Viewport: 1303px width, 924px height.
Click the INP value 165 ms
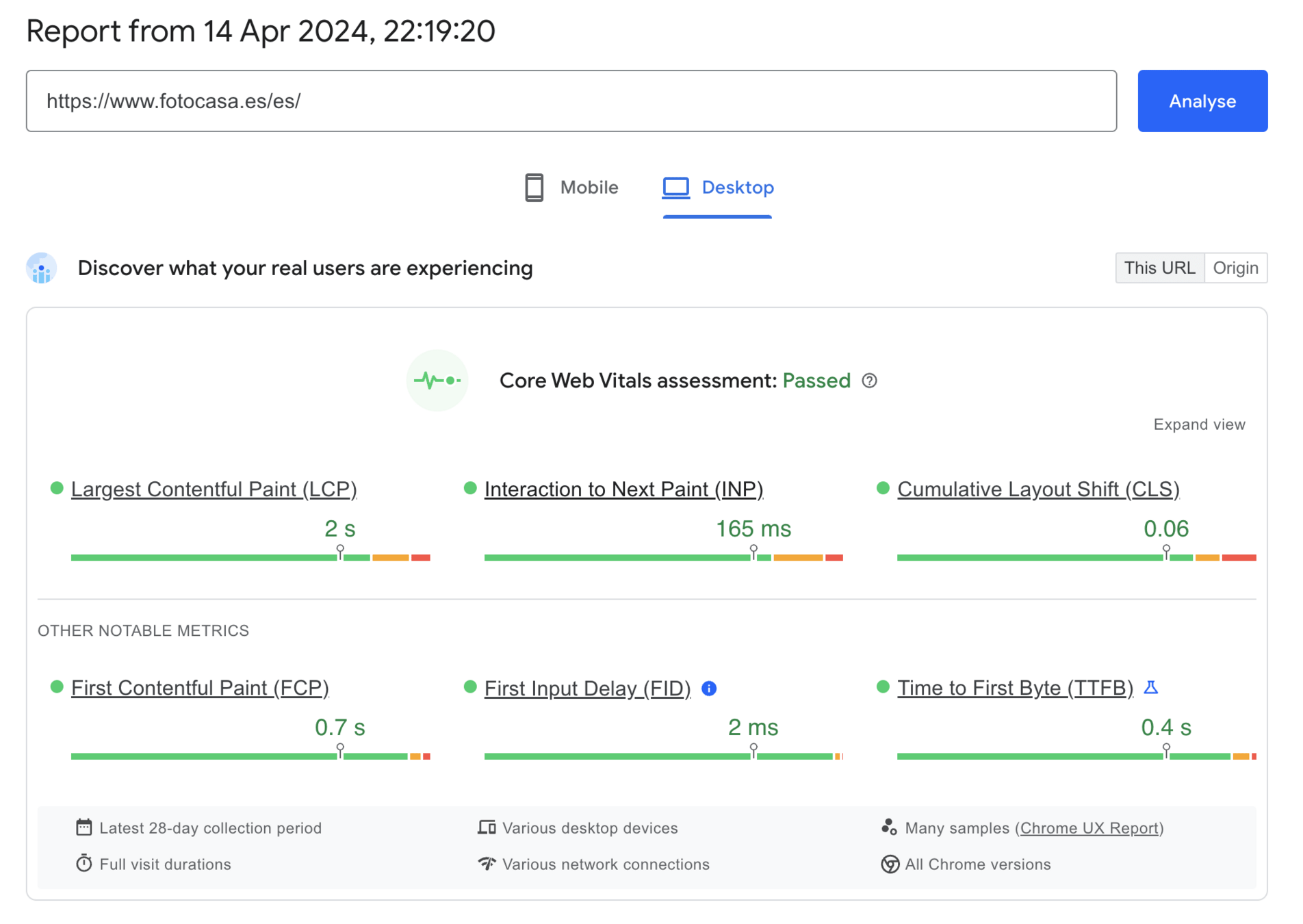coord(753,528)
